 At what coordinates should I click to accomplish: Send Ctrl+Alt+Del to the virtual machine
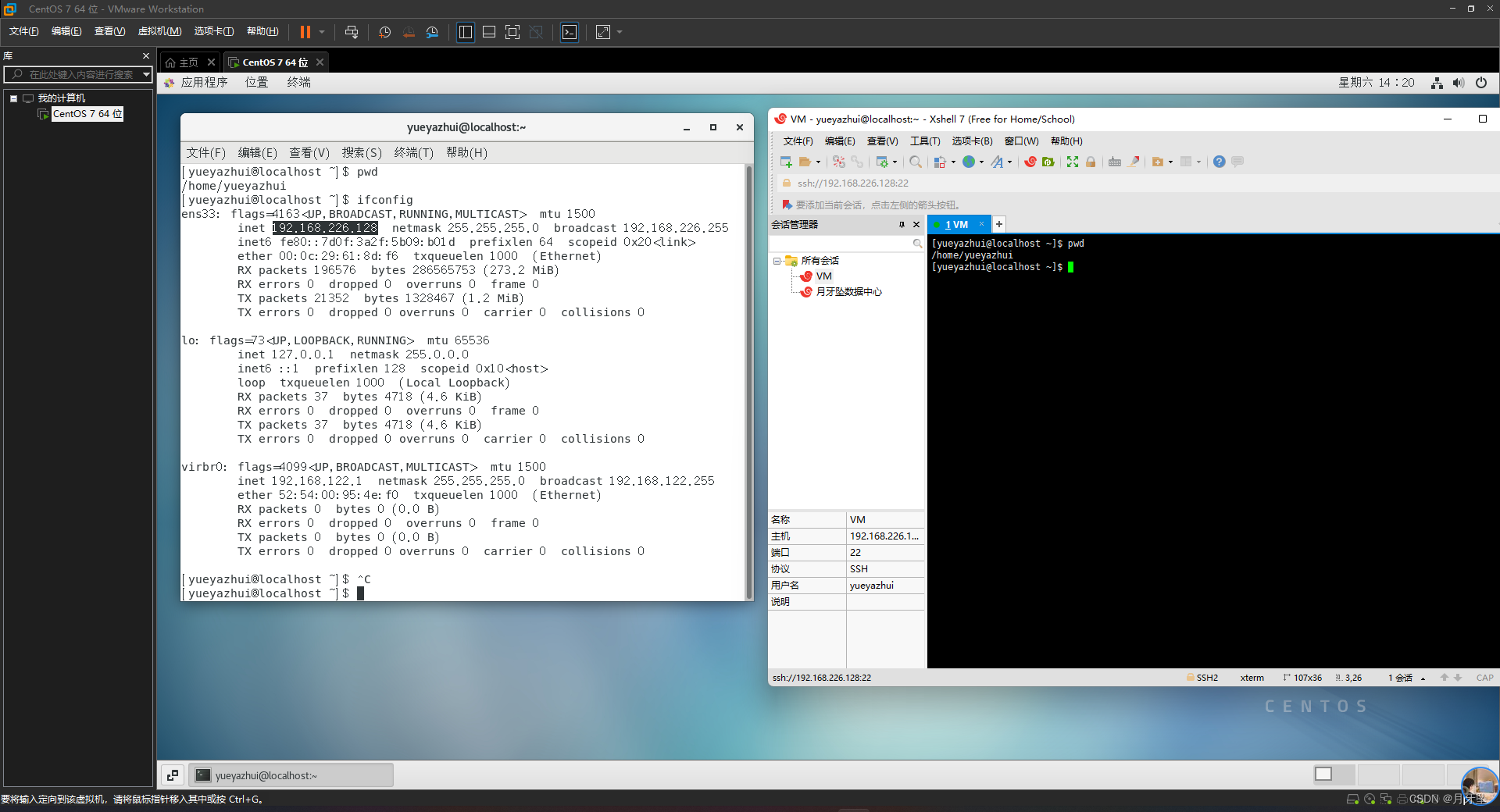[x=352, y=32]
